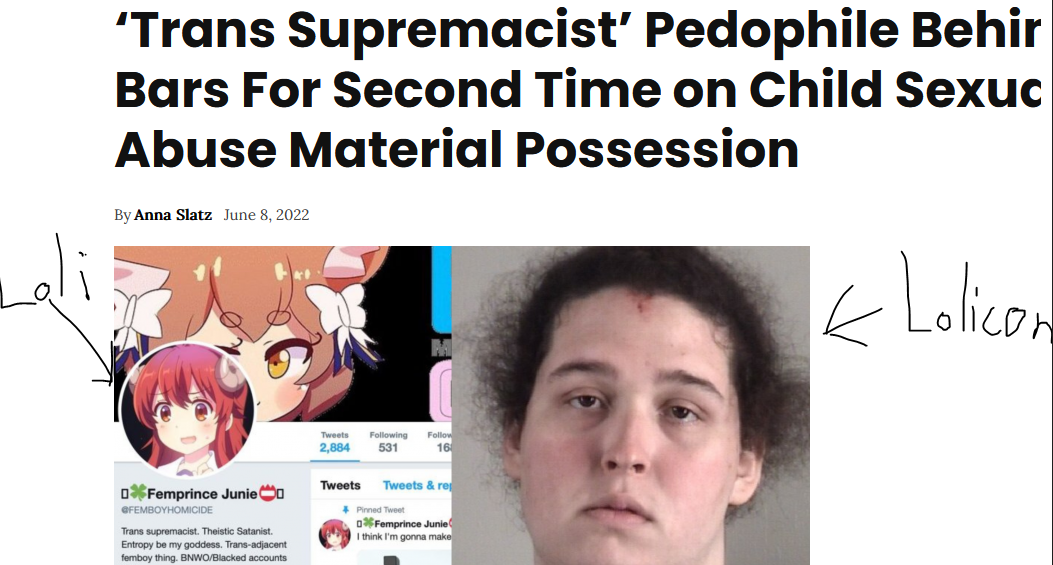Click the @FEMBOYHOMICIDE handle
Image resolution: width=1053 pixels, height=565 pixels.
167,511
